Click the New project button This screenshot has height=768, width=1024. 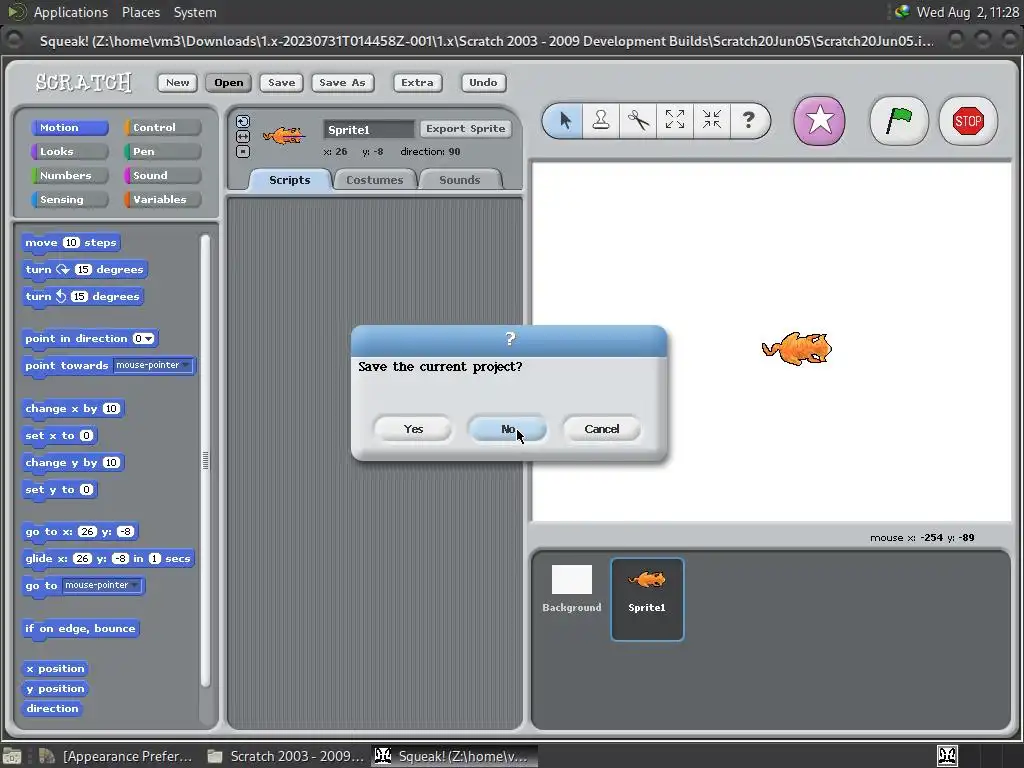point(178,82)
